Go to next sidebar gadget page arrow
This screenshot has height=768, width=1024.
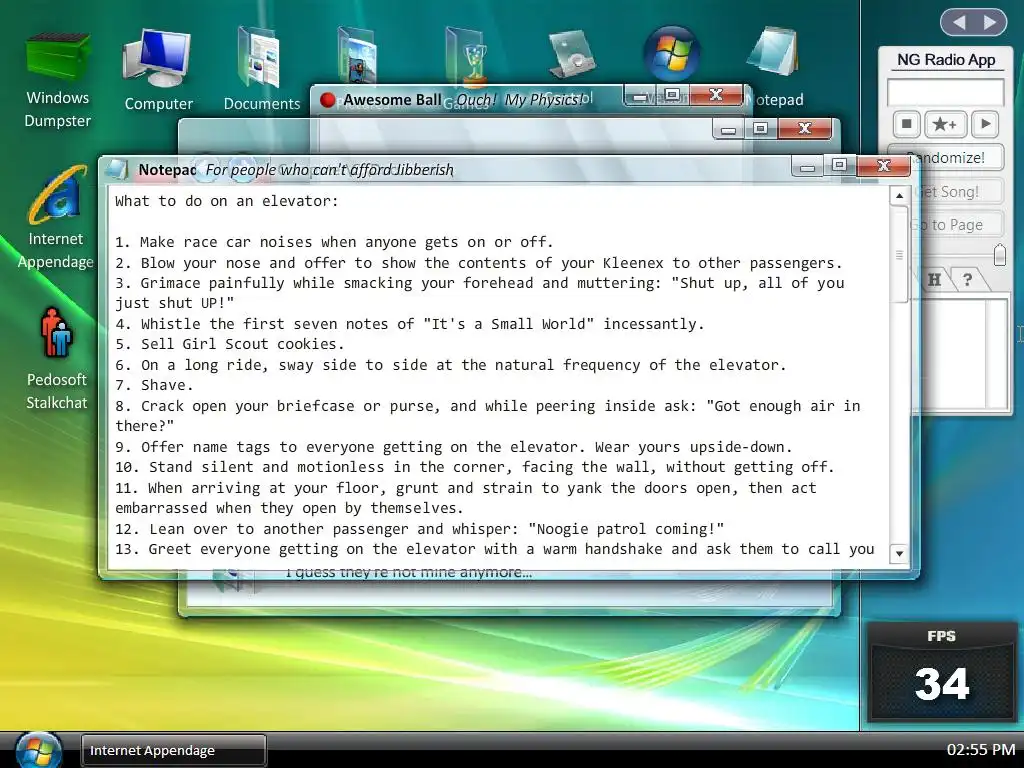click(991, 23)
